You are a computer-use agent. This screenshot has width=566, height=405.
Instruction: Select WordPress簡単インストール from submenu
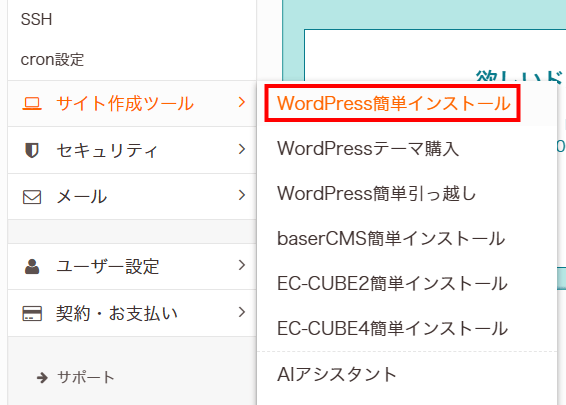pos(394,104)
